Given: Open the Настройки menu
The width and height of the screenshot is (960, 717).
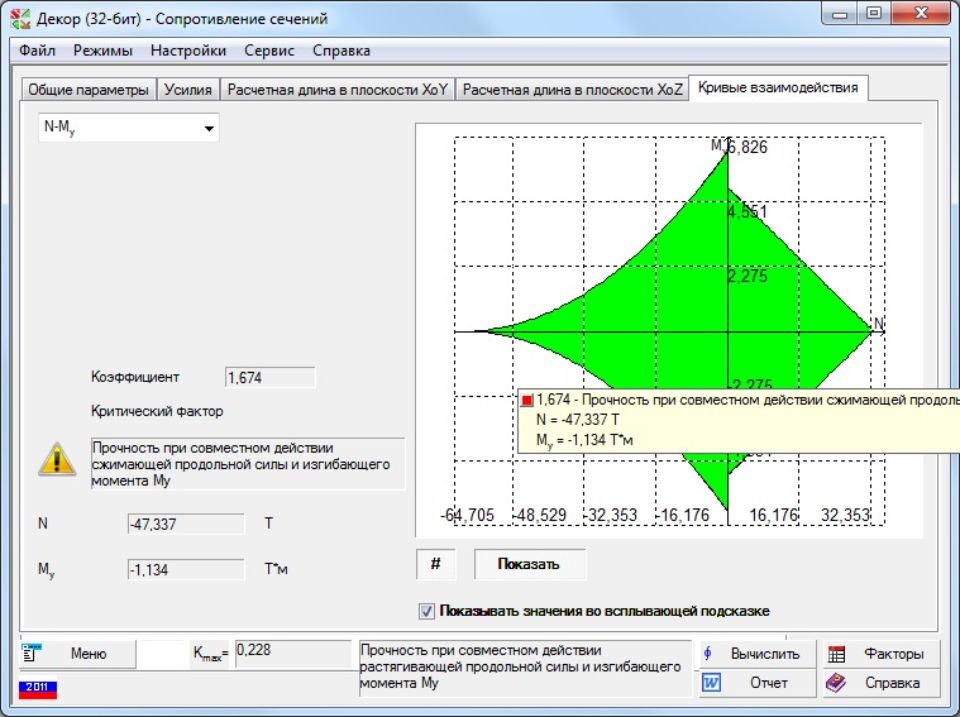Looking at the screenshot, I should pos(188,50).
